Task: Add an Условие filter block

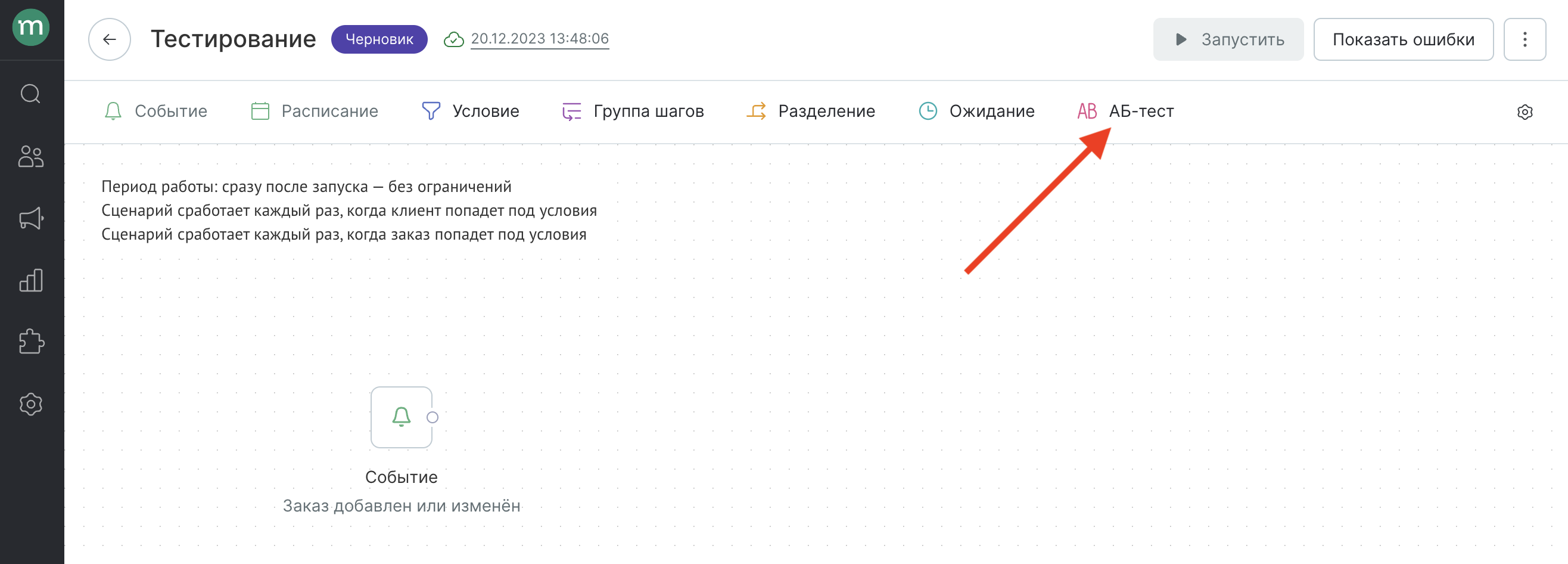Action: point(471,111)
